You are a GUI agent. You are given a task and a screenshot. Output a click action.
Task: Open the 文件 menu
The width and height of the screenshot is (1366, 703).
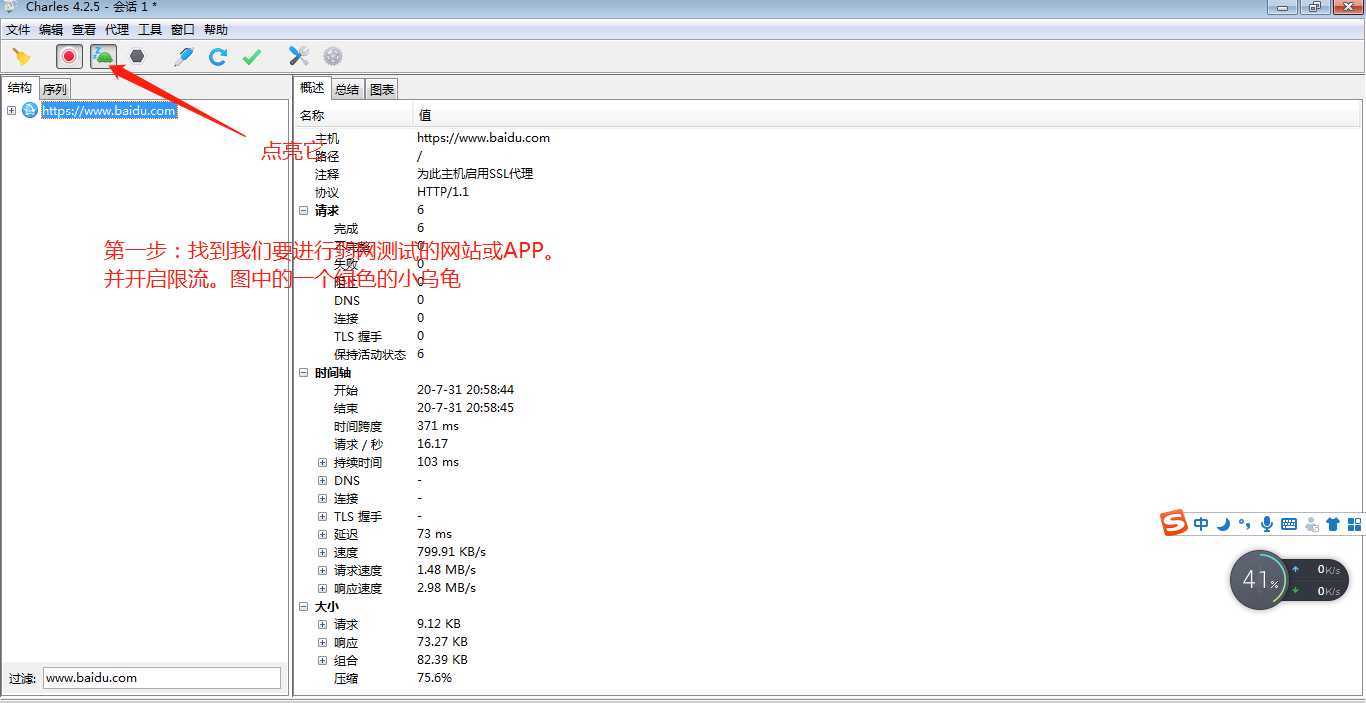[18, 30]
